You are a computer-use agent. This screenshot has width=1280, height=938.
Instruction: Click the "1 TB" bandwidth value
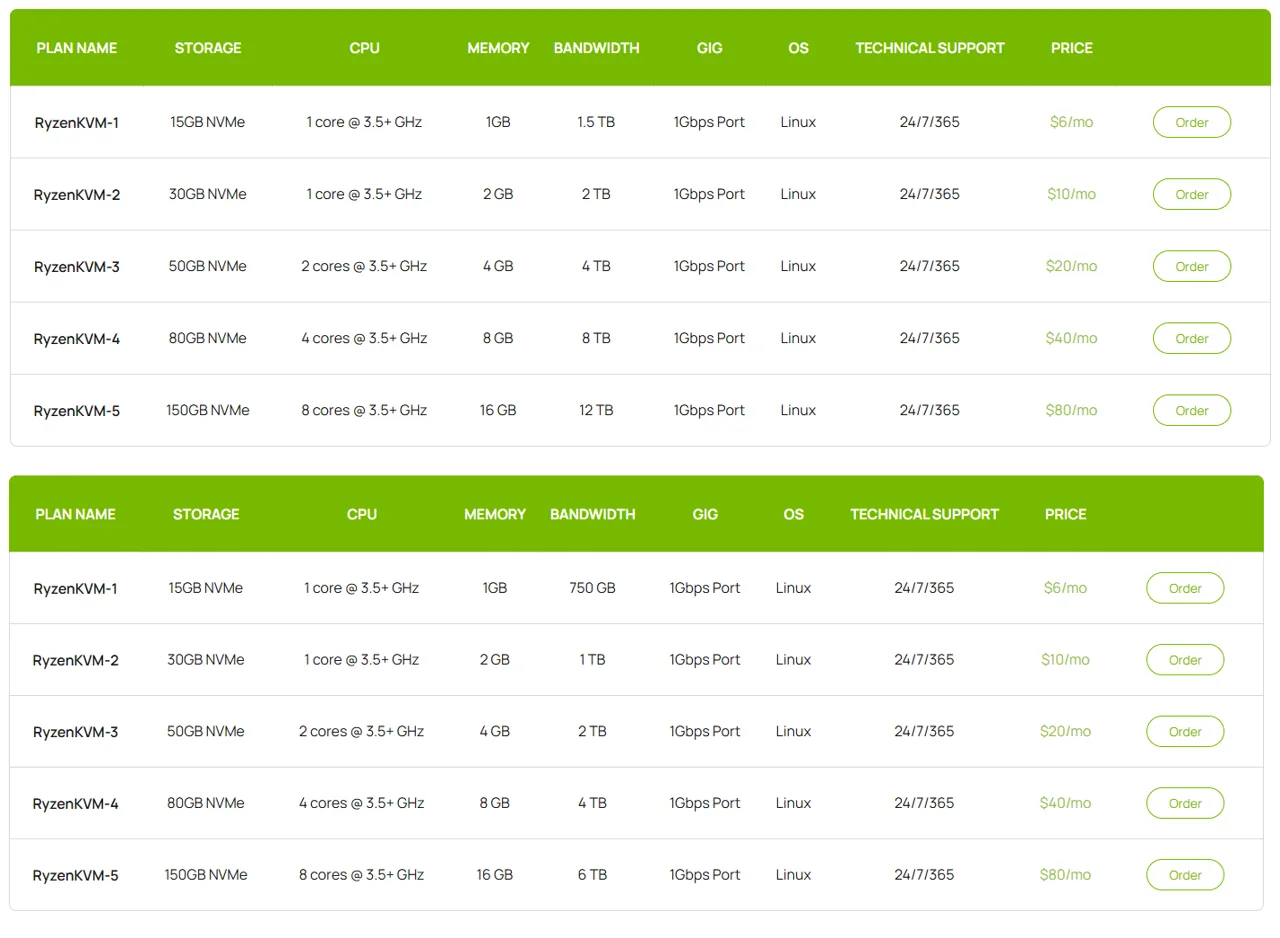592,660
